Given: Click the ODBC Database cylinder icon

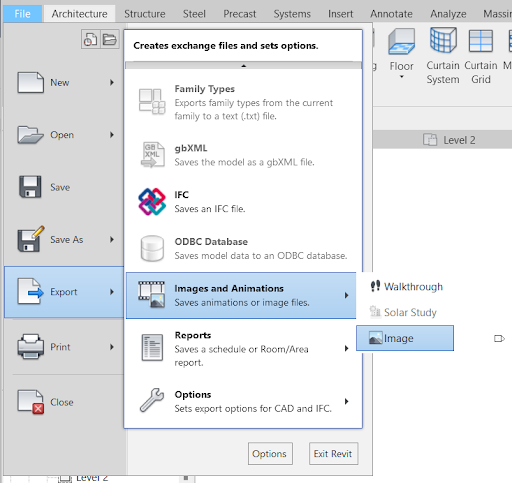Looking at the screenshot, I should coord(152,248).
